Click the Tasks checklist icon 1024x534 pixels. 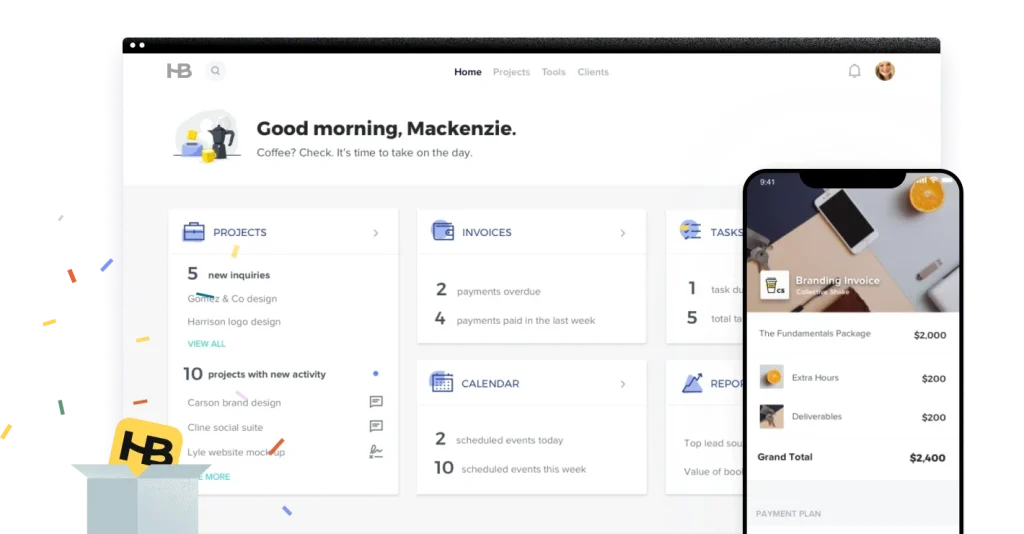pos(690,230)
